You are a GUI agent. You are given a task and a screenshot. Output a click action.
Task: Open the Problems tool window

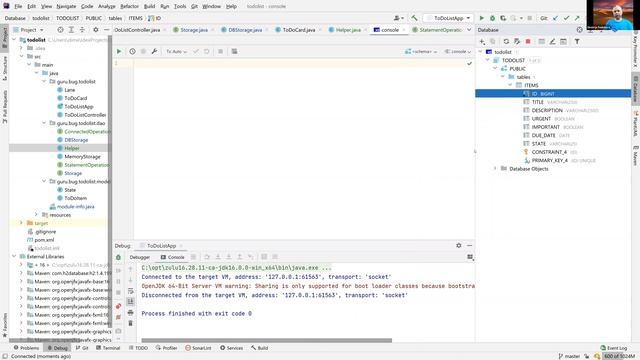tap(27, 348)
